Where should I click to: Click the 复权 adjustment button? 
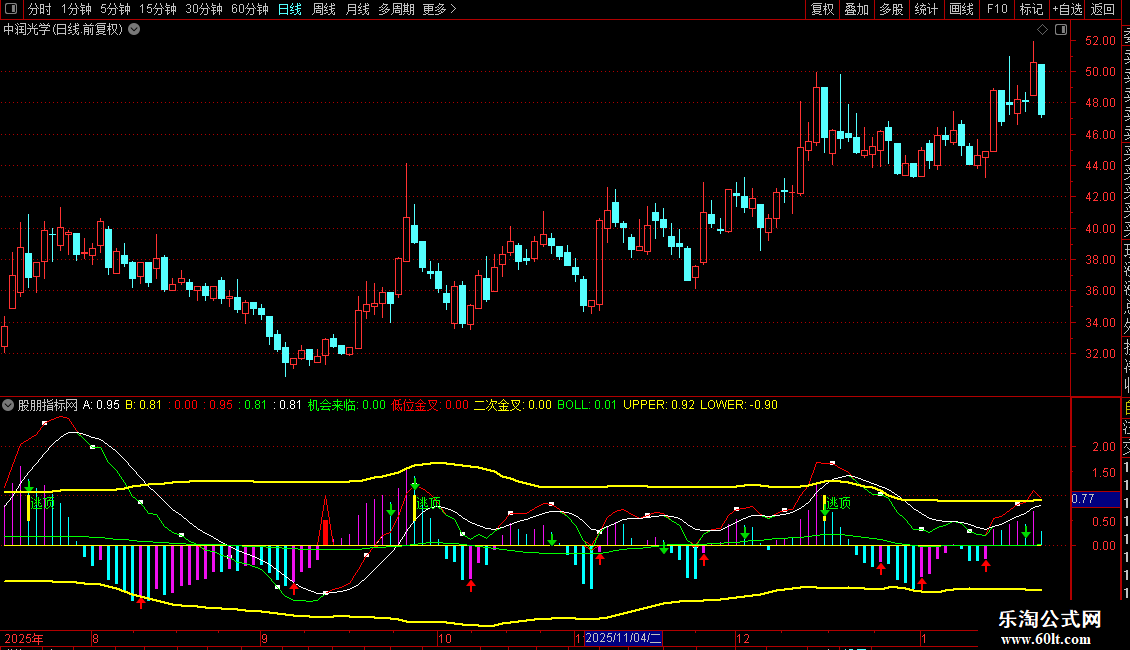pos(822,9)
